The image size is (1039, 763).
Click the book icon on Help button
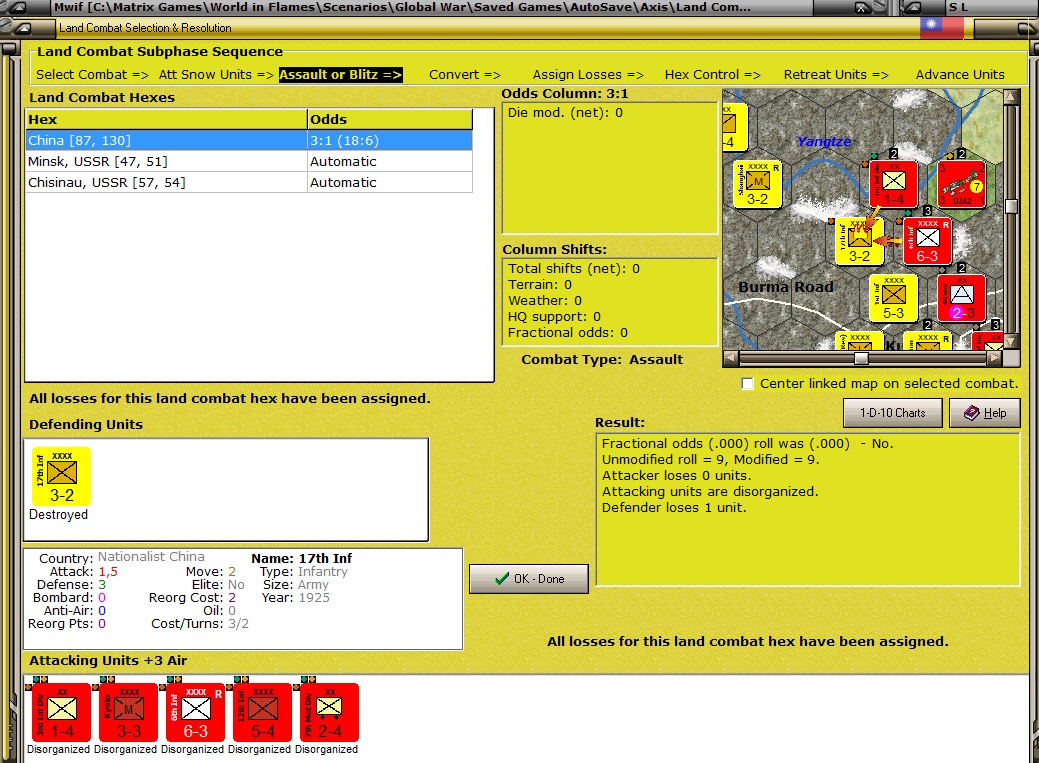(971, 412)
